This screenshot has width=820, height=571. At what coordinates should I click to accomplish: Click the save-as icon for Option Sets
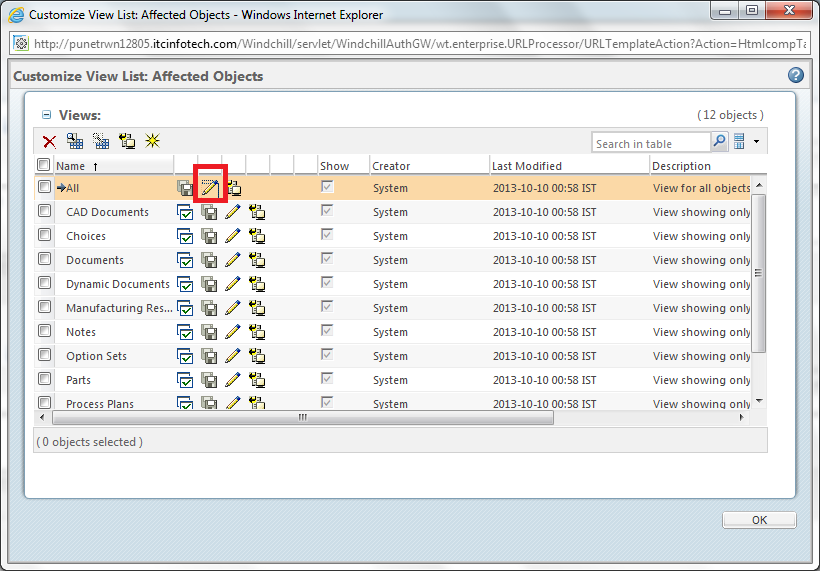click(209, 357)
